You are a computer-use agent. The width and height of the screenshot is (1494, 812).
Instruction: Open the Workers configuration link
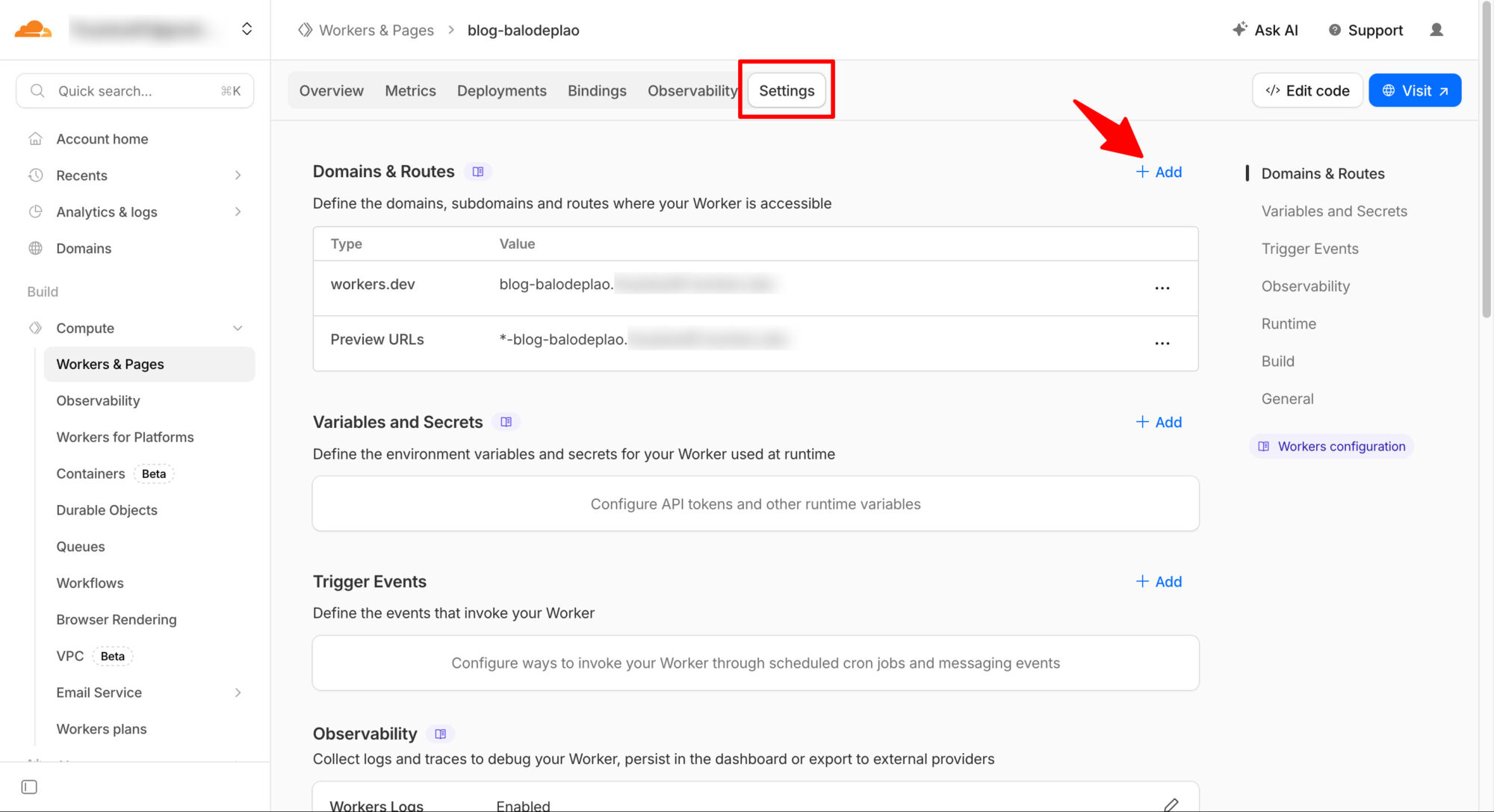point(1332,446)
